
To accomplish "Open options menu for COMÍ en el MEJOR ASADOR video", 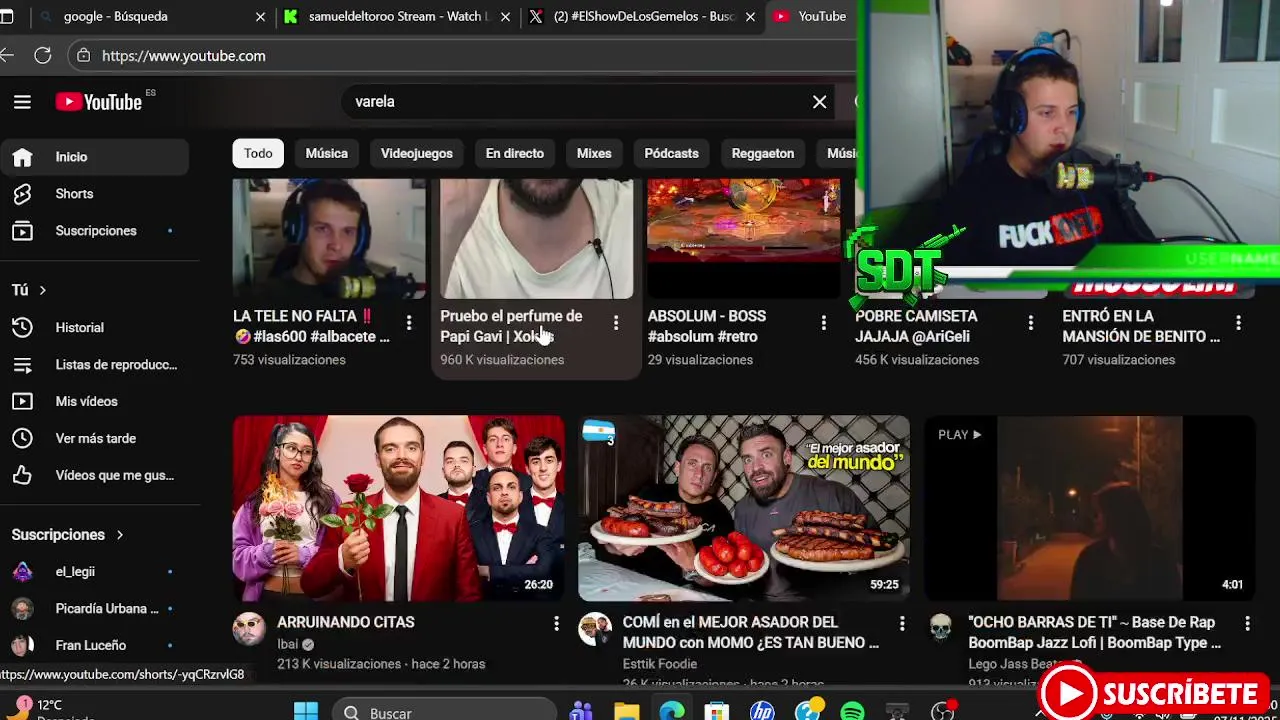I will click(901, 623).
